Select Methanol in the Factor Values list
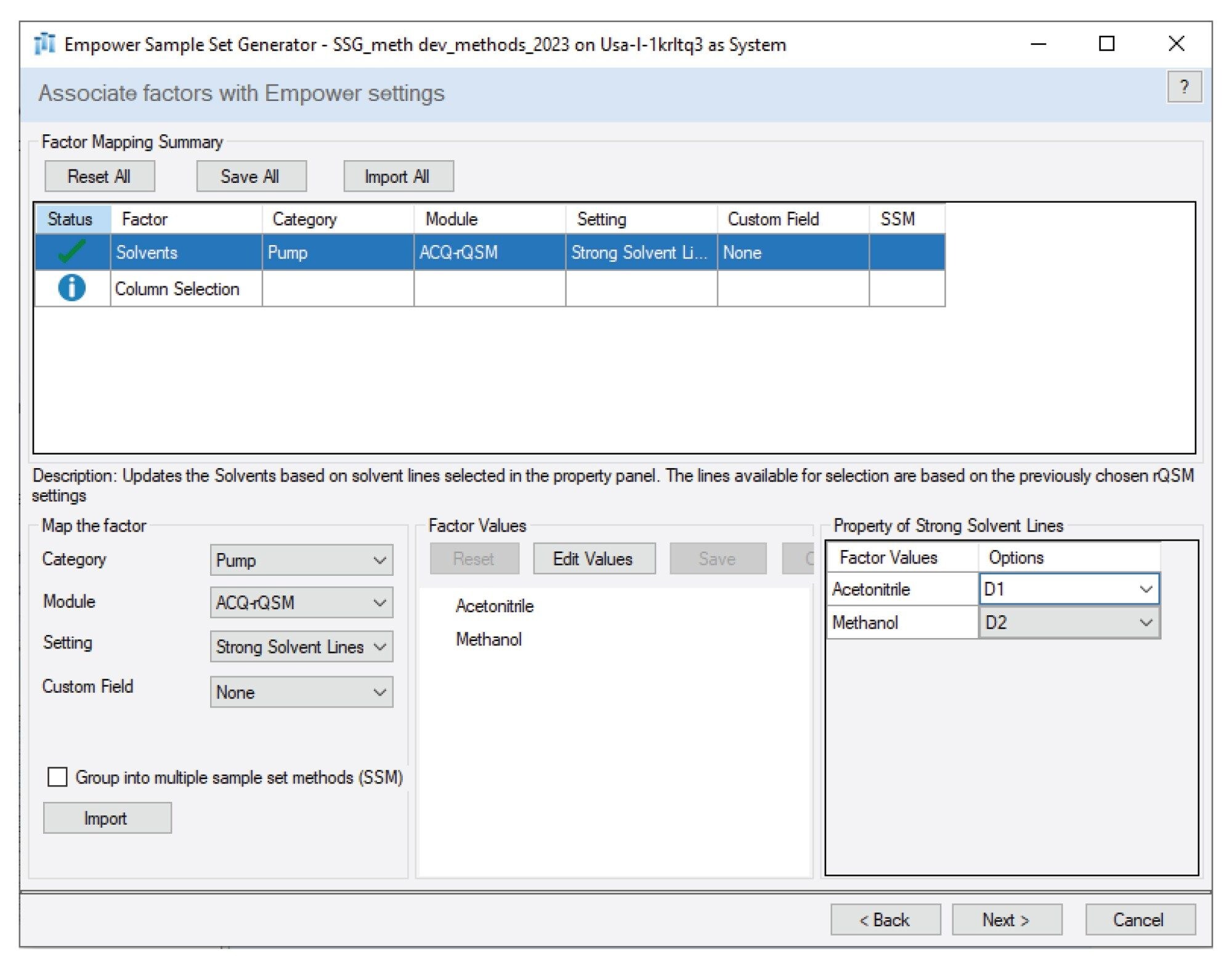Screen dimensions: 1232x970 (x=488, y=639)
